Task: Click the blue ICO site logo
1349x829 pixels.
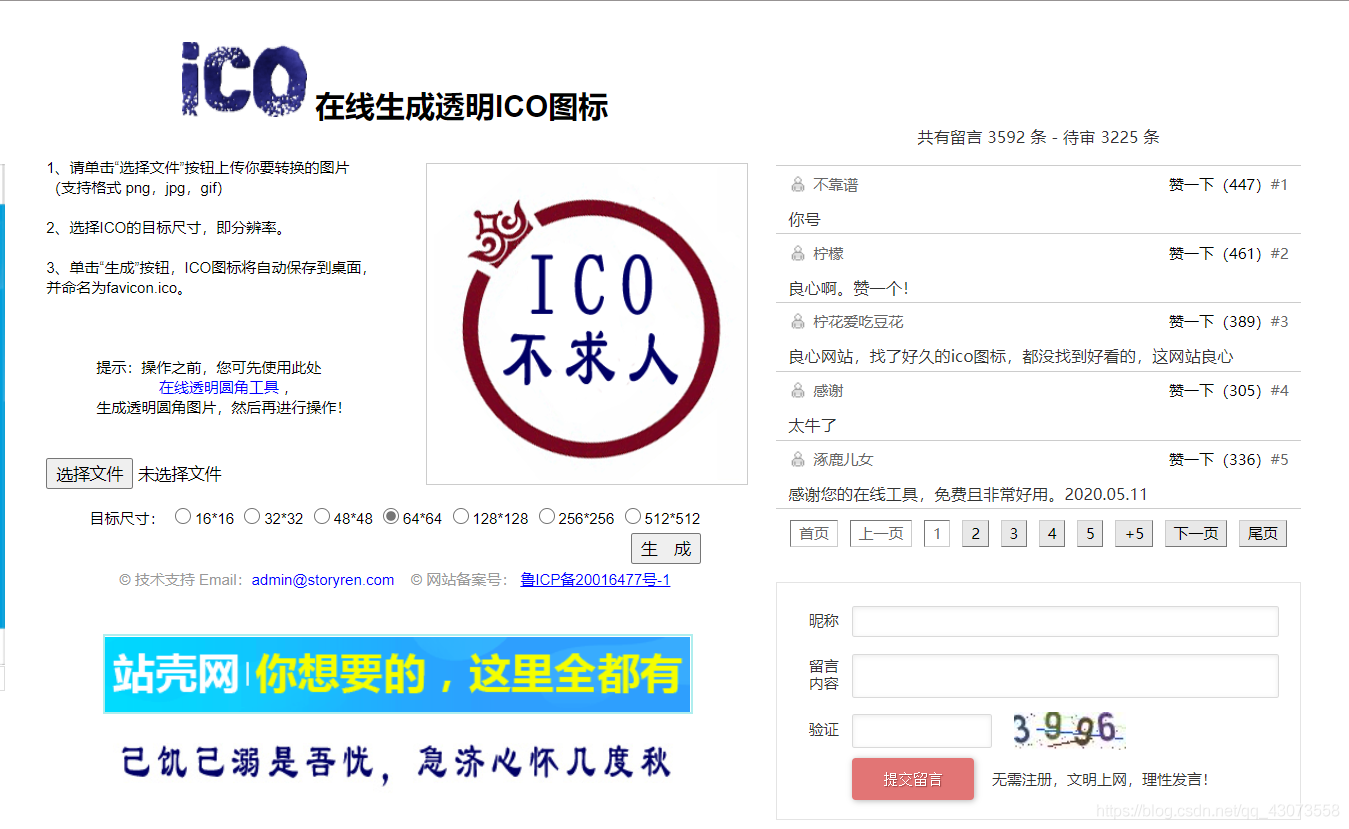Action: 244,79
